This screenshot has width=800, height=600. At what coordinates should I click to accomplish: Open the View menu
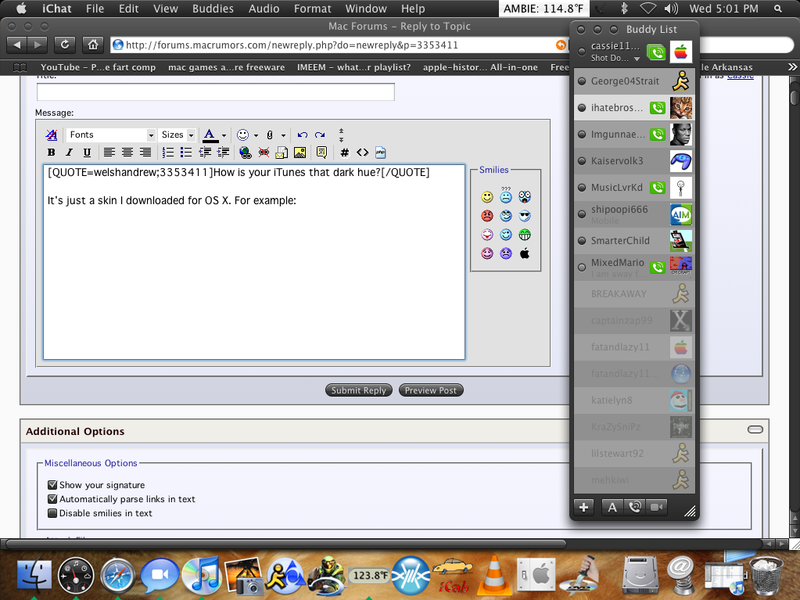click(x=165, y=9)
